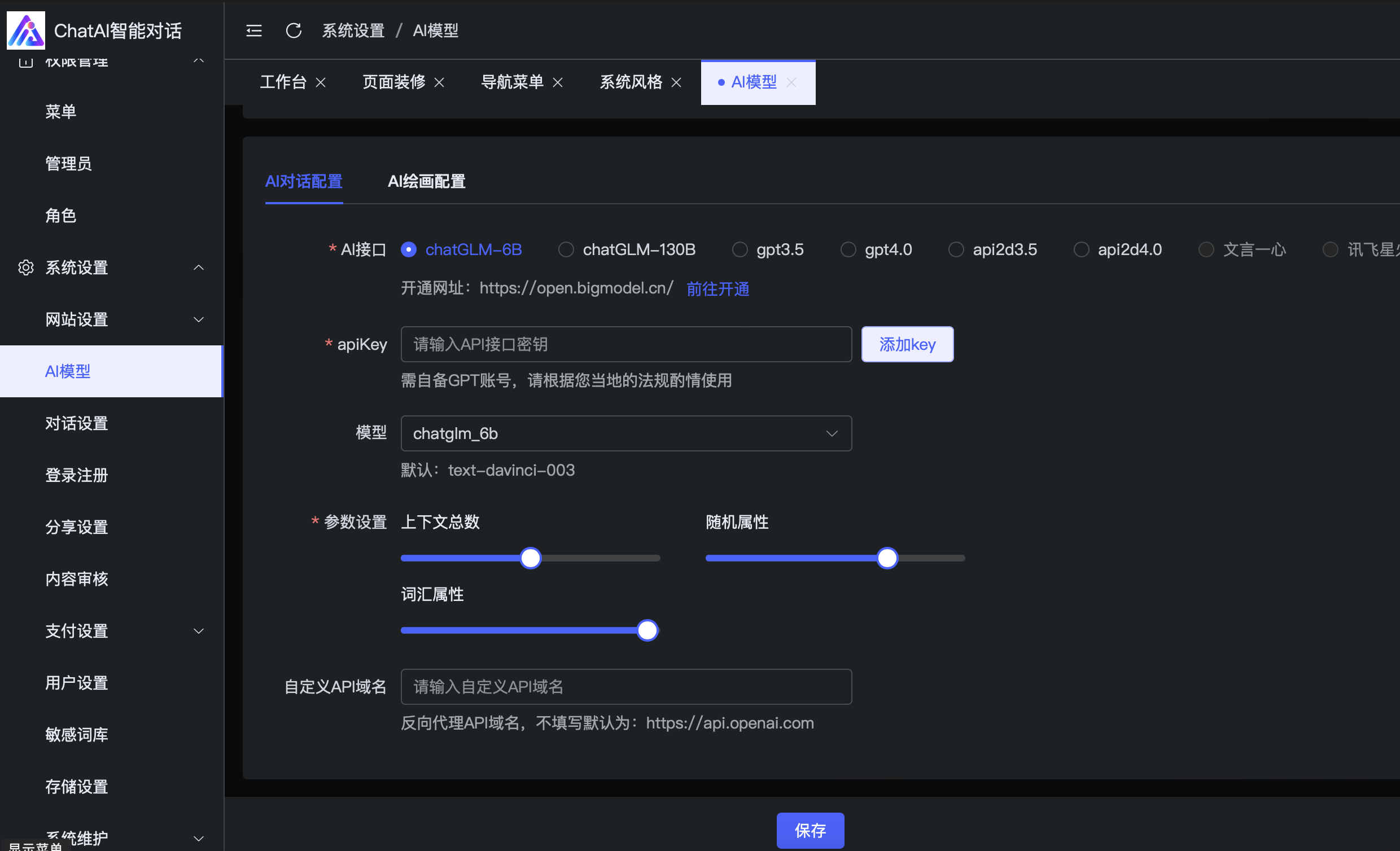Collapse sidebar with menu fold icon

tap(253, 30)
